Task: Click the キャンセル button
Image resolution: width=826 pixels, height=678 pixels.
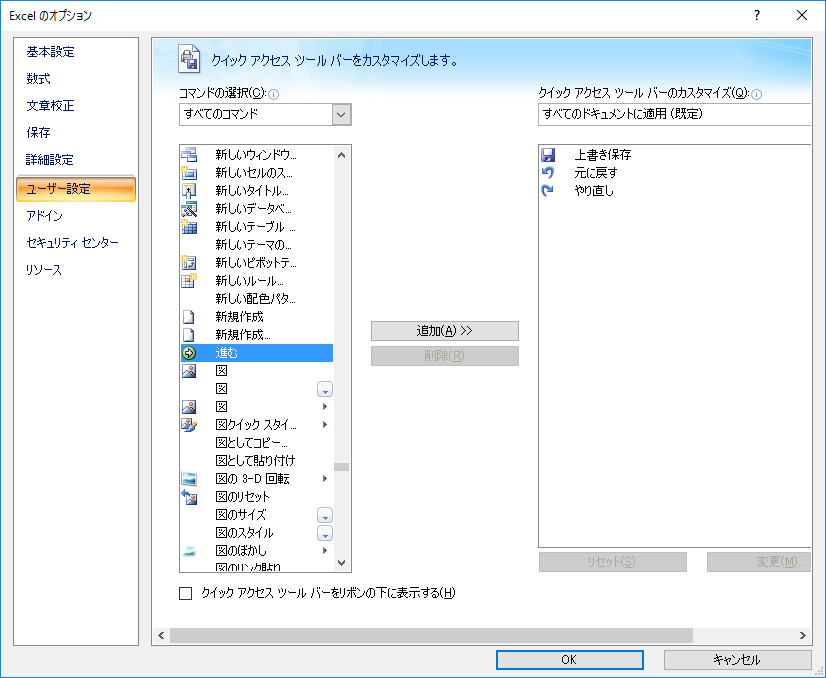Action: point(737,660)
